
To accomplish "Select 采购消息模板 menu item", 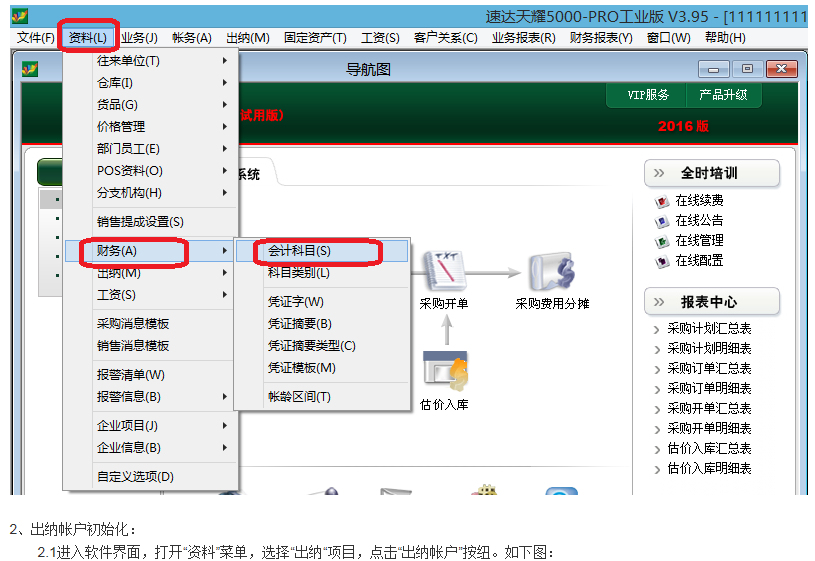I will coord(151,323).
